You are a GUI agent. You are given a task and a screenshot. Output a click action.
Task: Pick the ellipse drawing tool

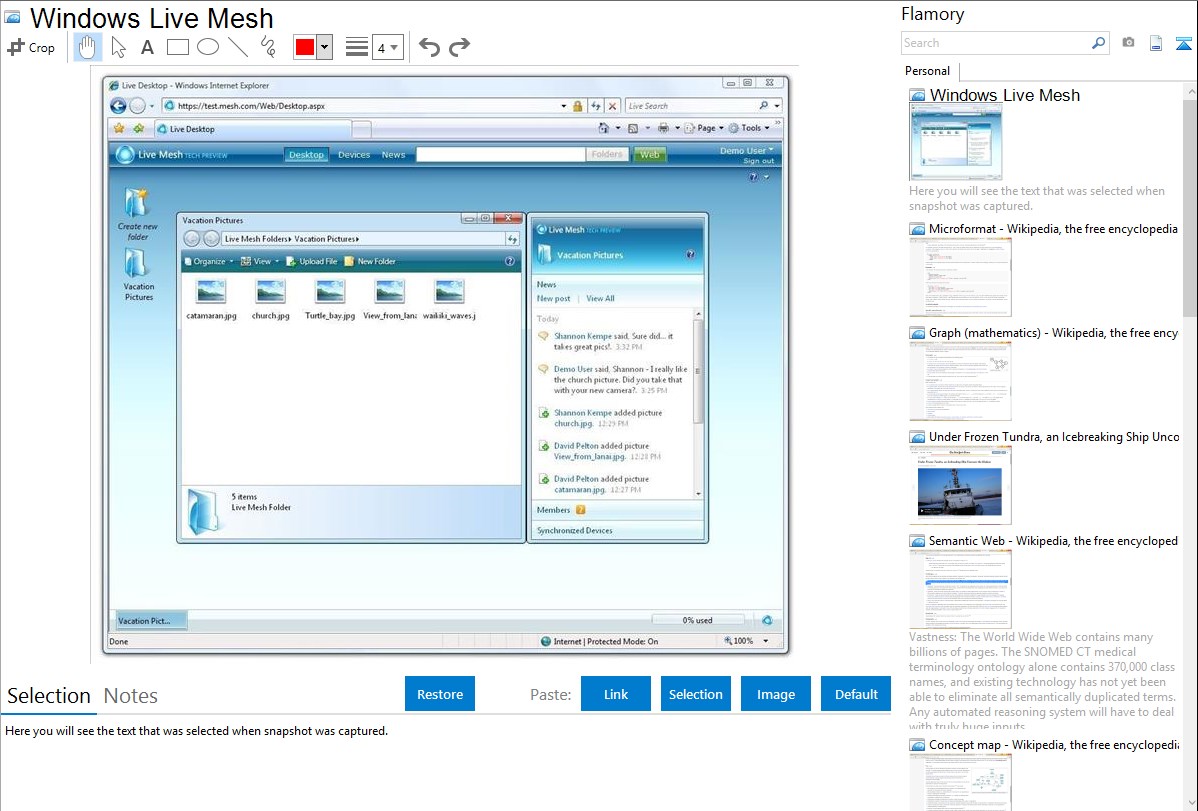pyautogui.click(x=208, y=47)
